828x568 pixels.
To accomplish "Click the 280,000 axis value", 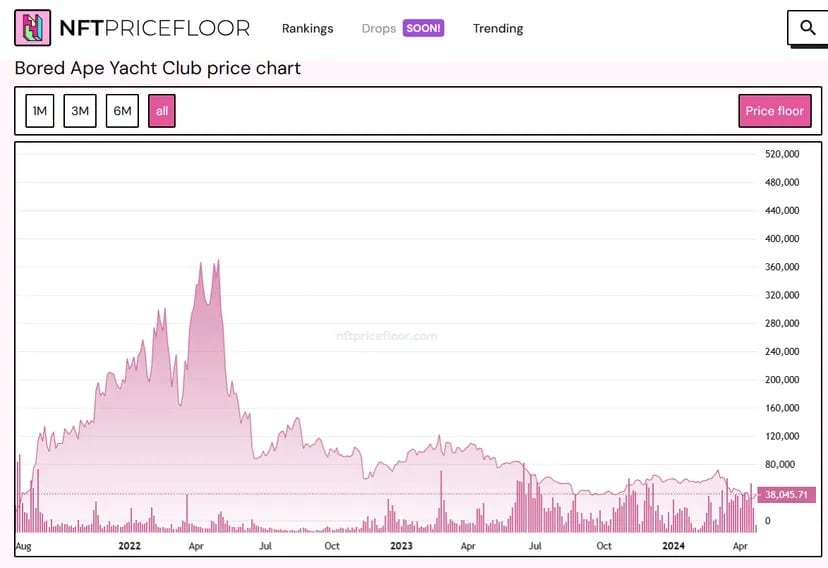I will (x=782, y=323).
